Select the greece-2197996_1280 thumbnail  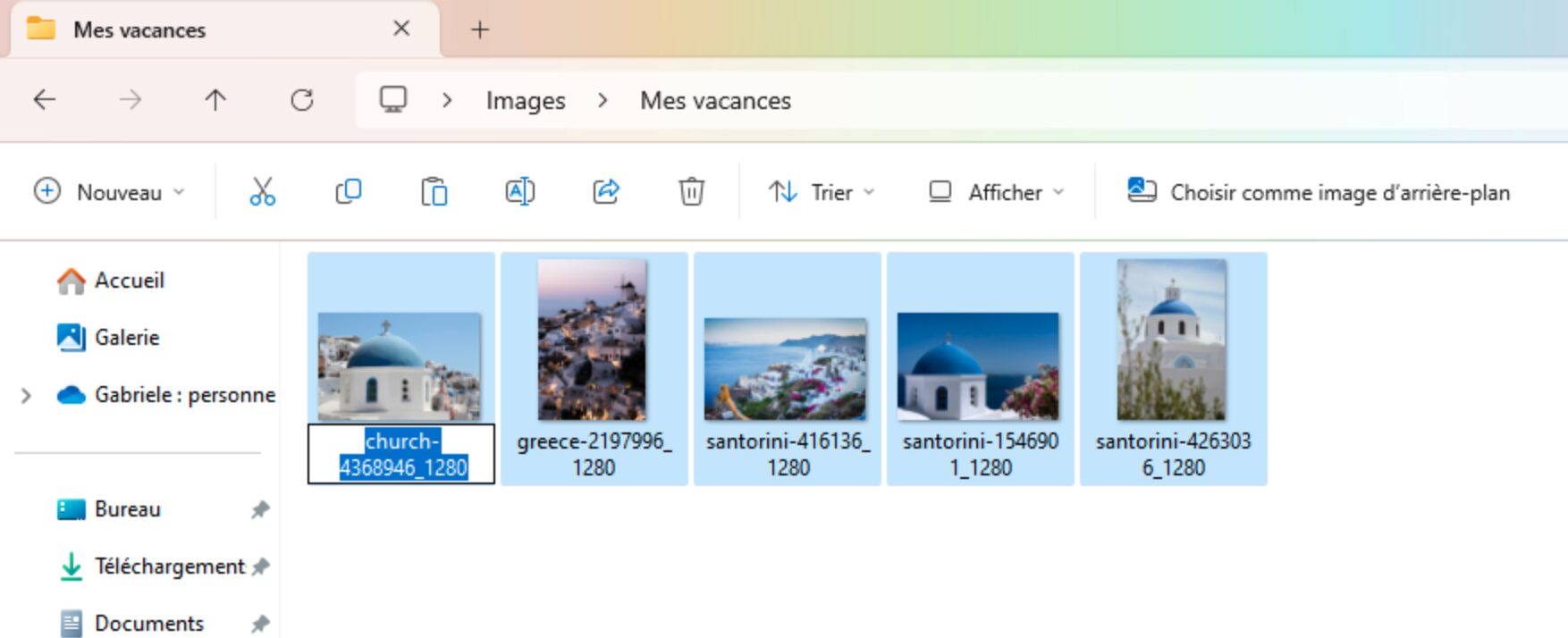coord(594,369)
